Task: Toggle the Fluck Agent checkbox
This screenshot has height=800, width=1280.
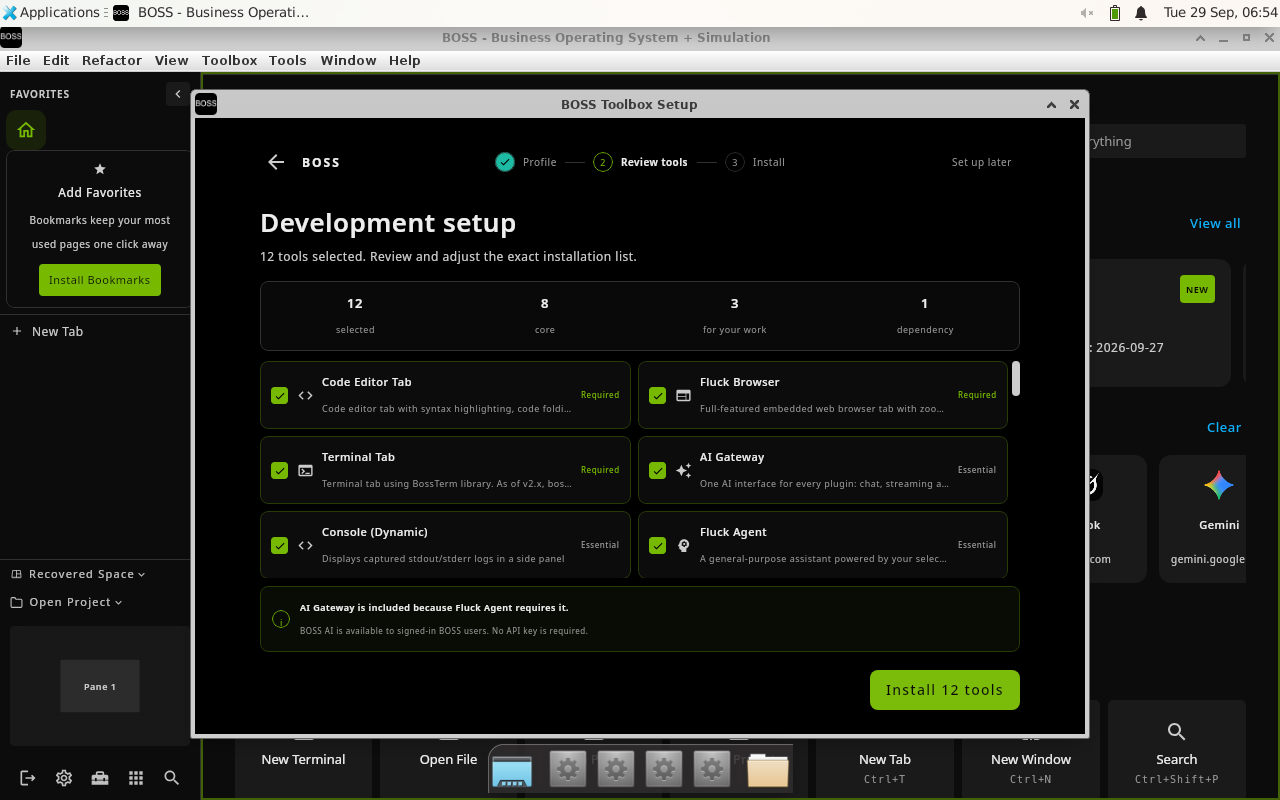Action: (657, 545)
